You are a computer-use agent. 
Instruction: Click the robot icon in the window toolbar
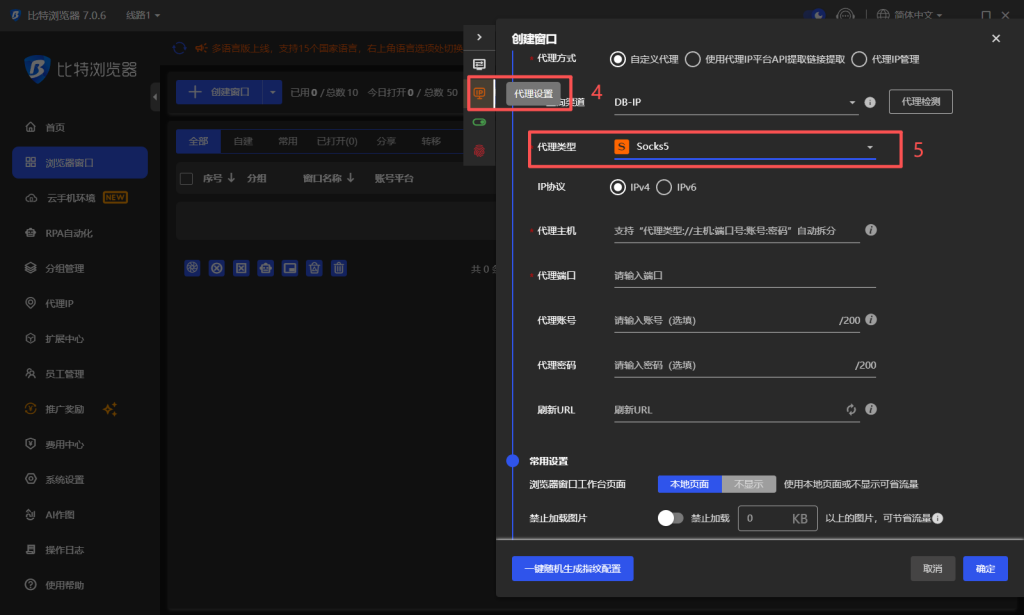tap(265, 268)
